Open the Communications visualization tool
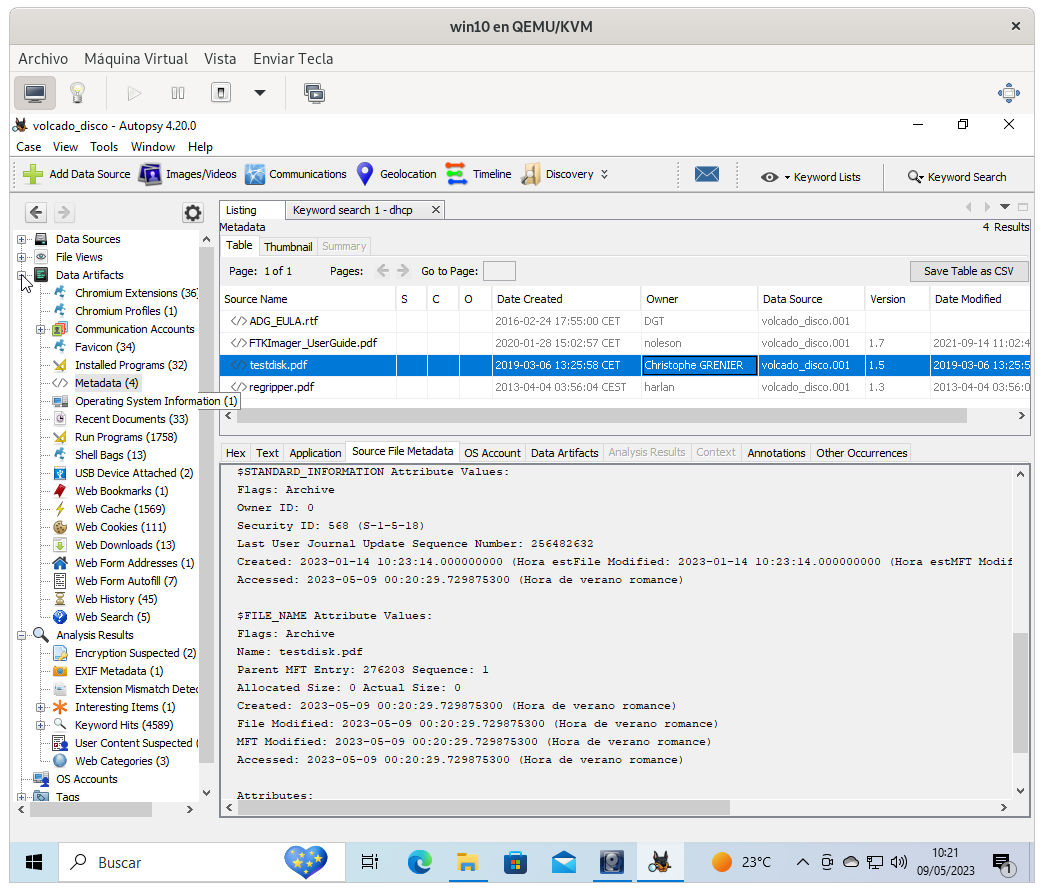Viewport: 1044px width, 892px height. 296,174
